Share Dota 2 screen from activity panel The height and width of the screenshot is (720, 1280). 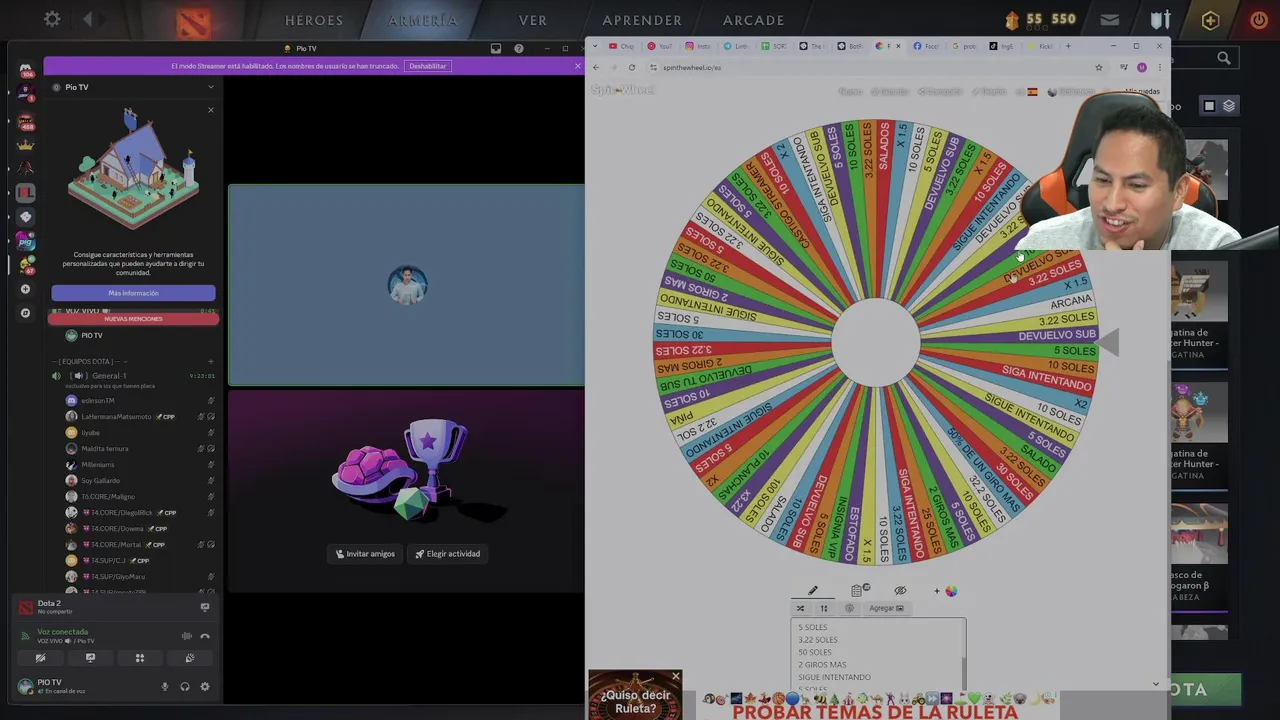[205, 606]
